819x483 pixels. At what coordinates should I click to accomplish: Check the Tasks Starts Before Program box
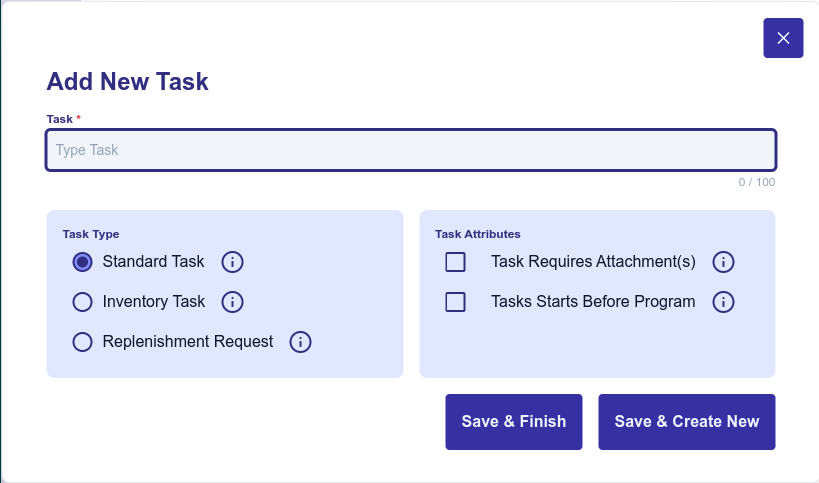(455, 302)
